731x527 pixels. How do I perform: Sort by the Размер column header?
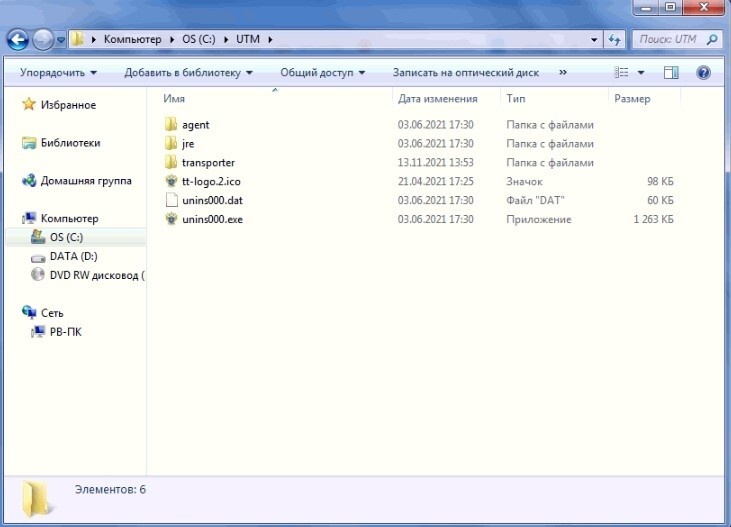coord(632,99)
